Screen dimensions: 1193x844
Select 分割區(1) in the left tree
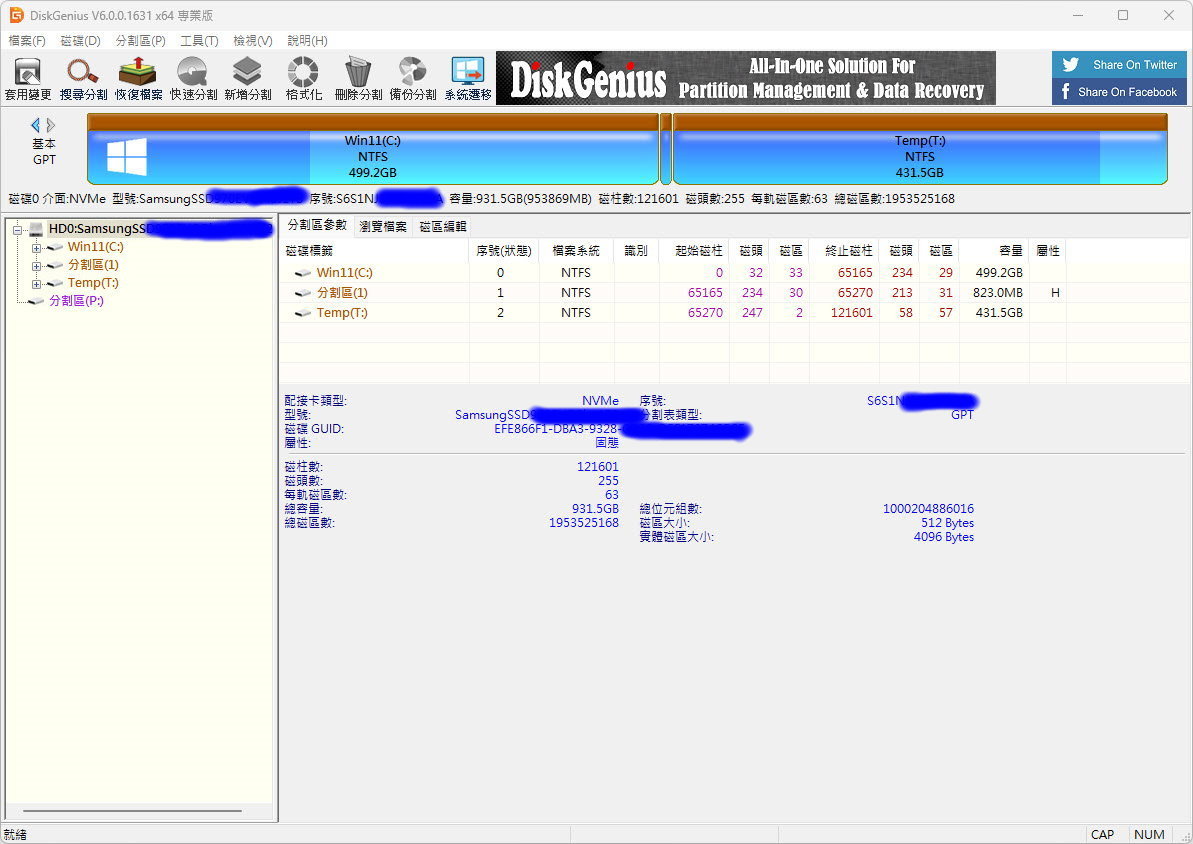tap(93, 265)
